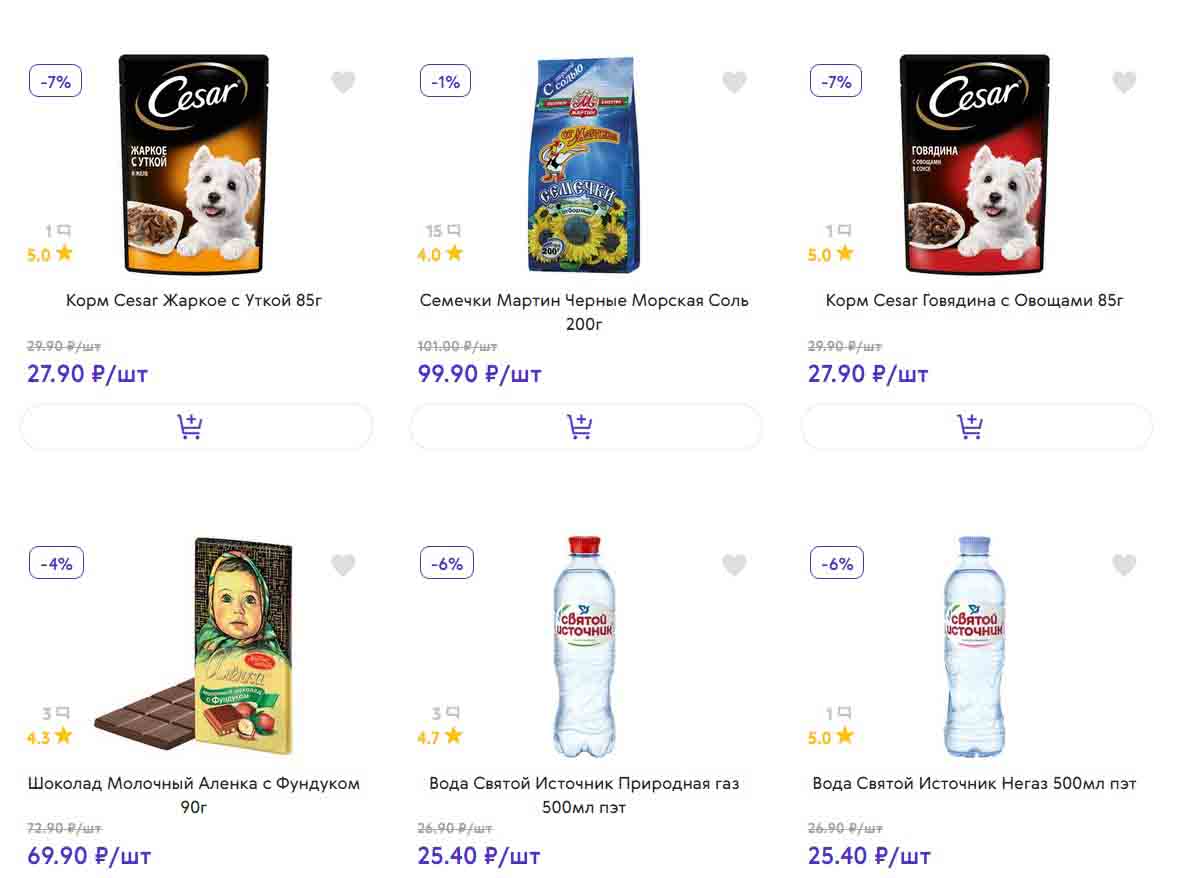This screenshot has height=878, width=1198.
Task: Toggle favorite heart on Martin seeds
Action: (x=734, y=82)
